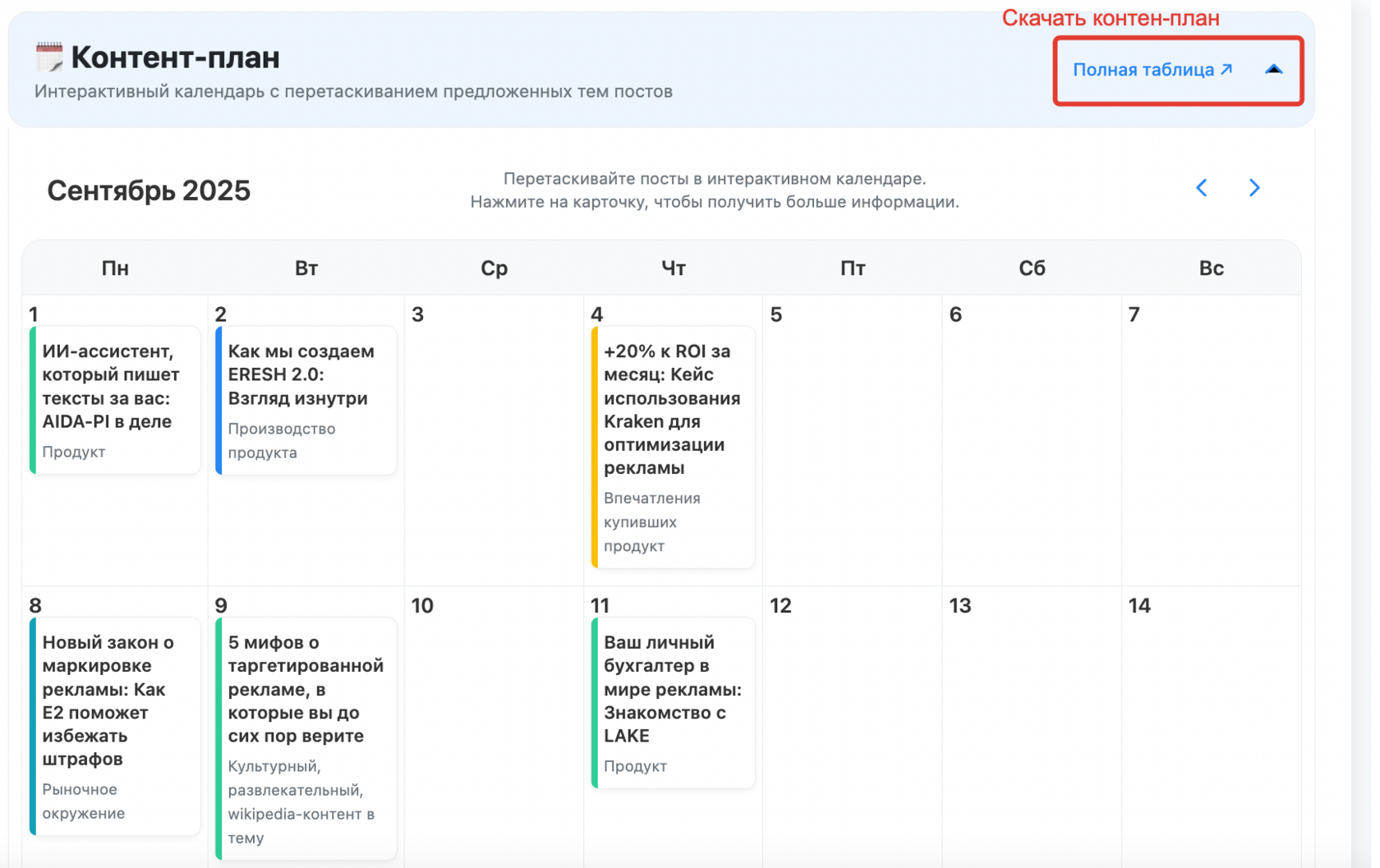Open the "5 мифов о таргетированной рекламе" card
Image resolution: width=1380 pixels, height=868 pixels.
pyautogui.click(x=306, y=737)
